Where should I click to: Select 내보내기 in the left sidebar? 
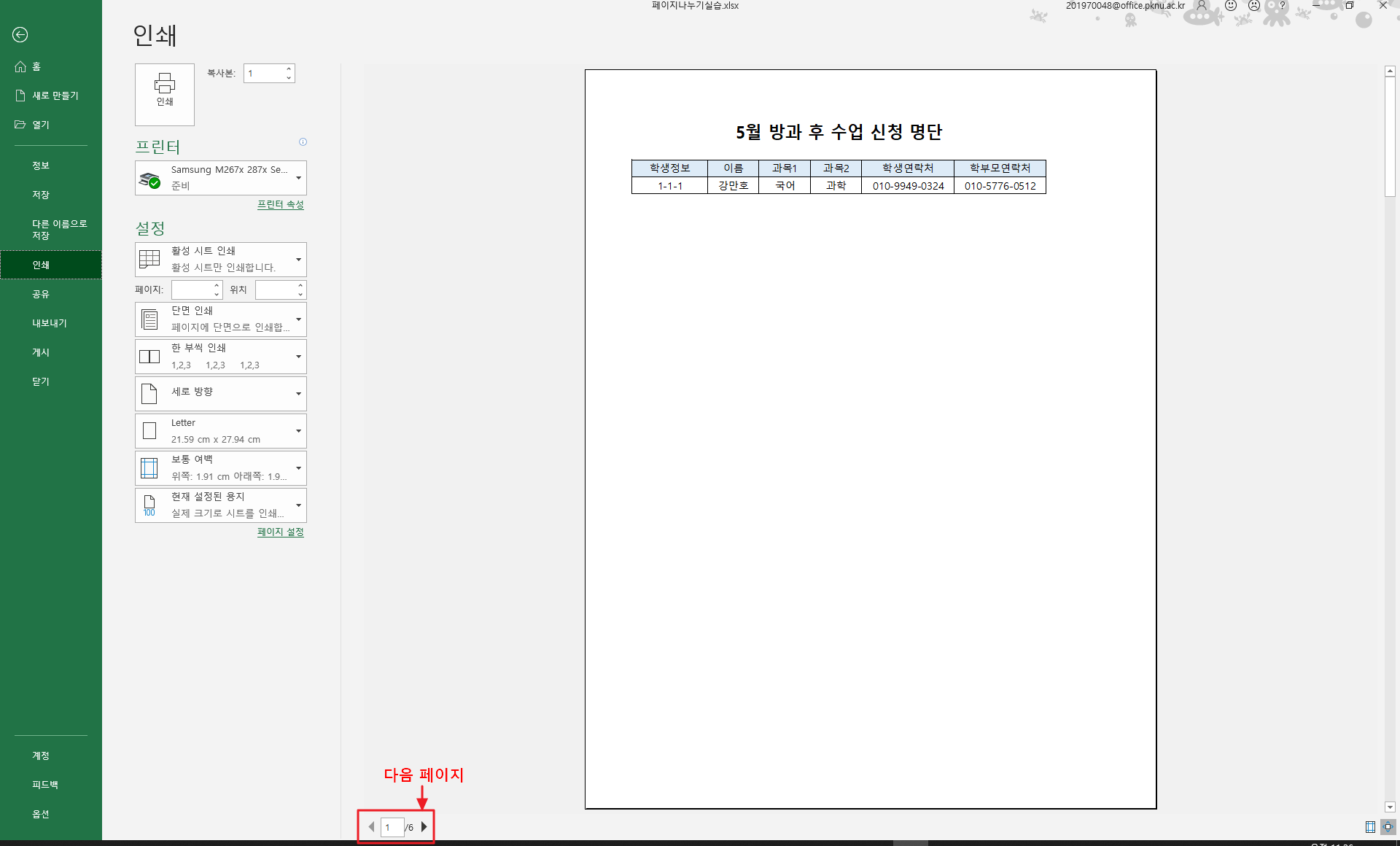tap(49, 323)
